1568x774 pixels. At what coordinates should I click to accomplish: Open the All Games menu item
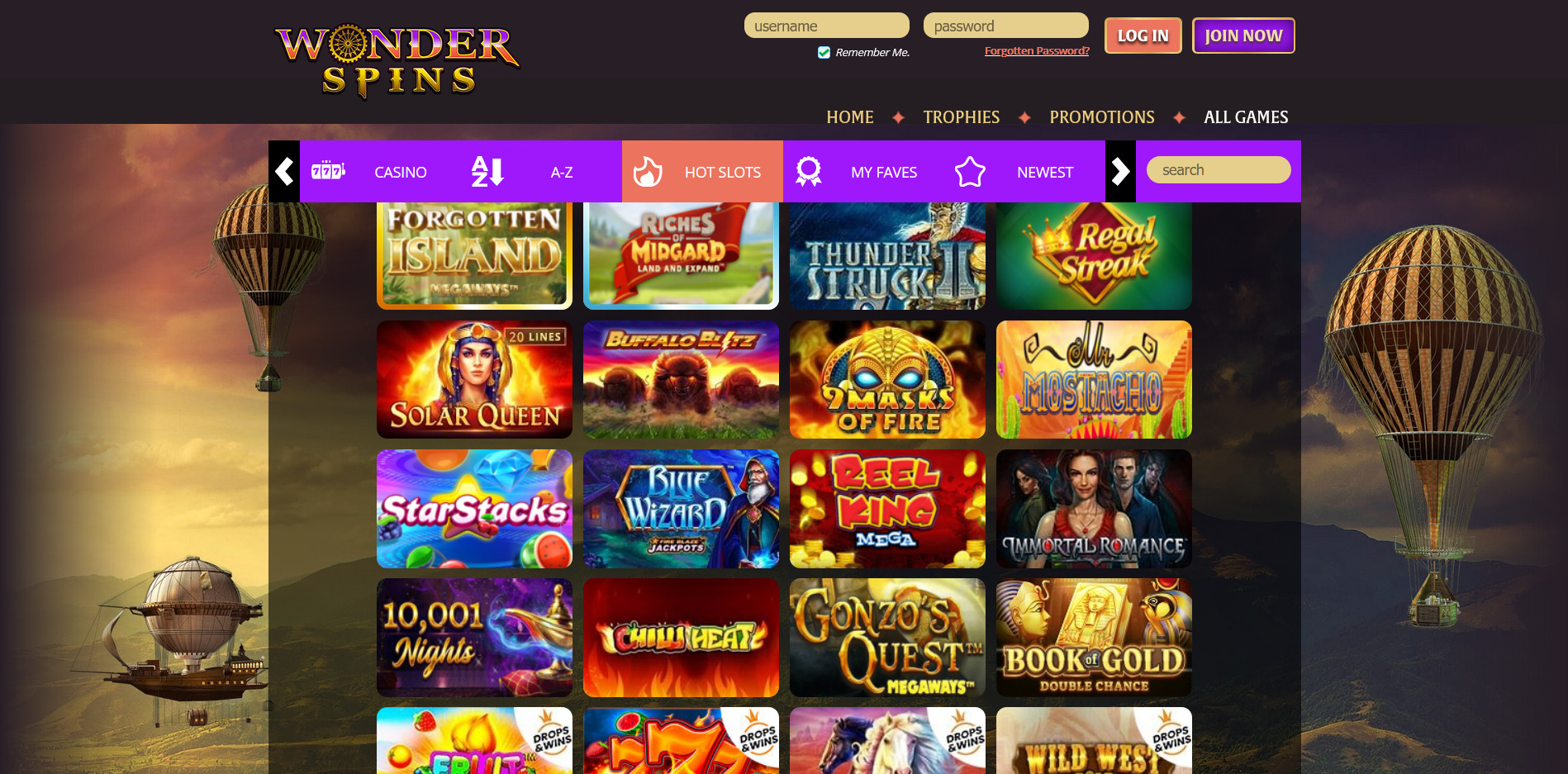tap(1246, 117)
